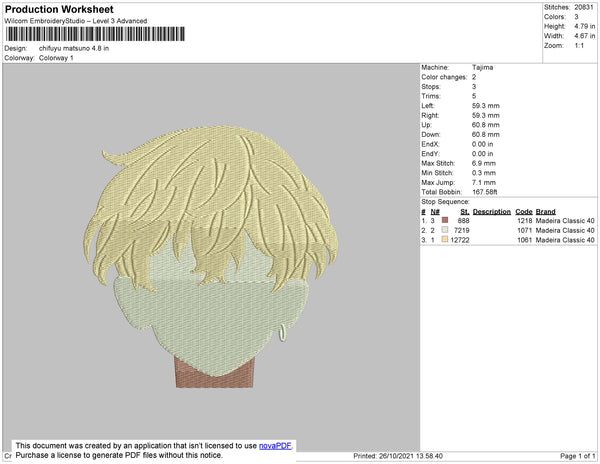
Task: Select the yellow thread swatch code 1061
Action: coord(445,239)
